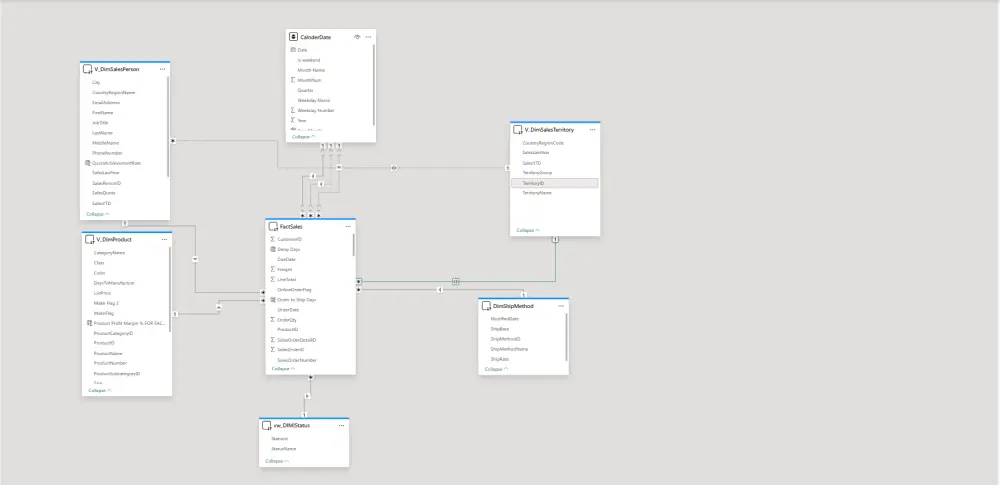Image resolution: width=1000 pixels, height=485 pixels.
Task: Collapse the V_DimSalesTerritory table
Action: point(528,230)
